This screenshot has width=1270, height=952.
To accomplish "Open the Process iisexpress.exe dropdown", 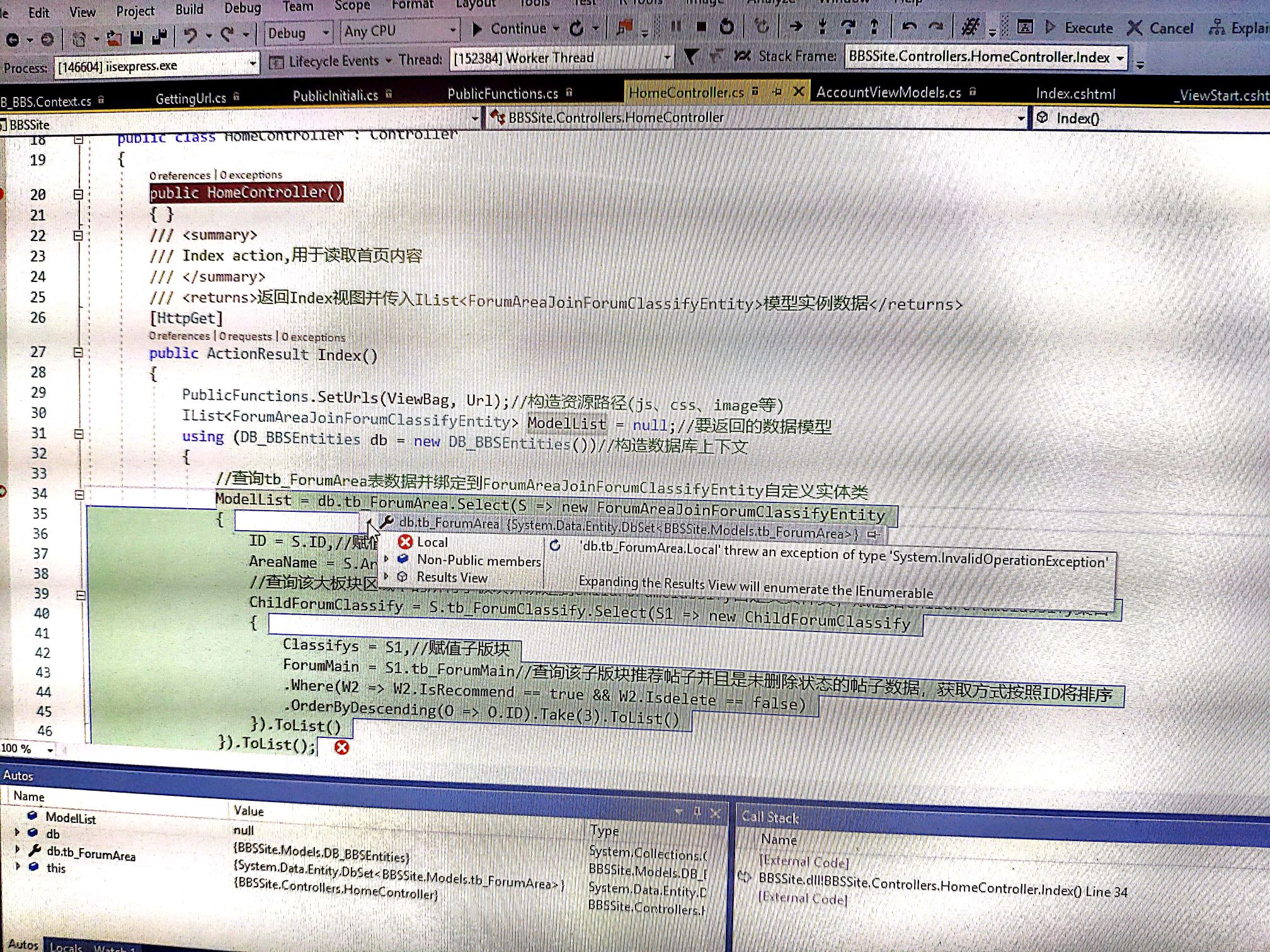I will (x=156, y=65).
